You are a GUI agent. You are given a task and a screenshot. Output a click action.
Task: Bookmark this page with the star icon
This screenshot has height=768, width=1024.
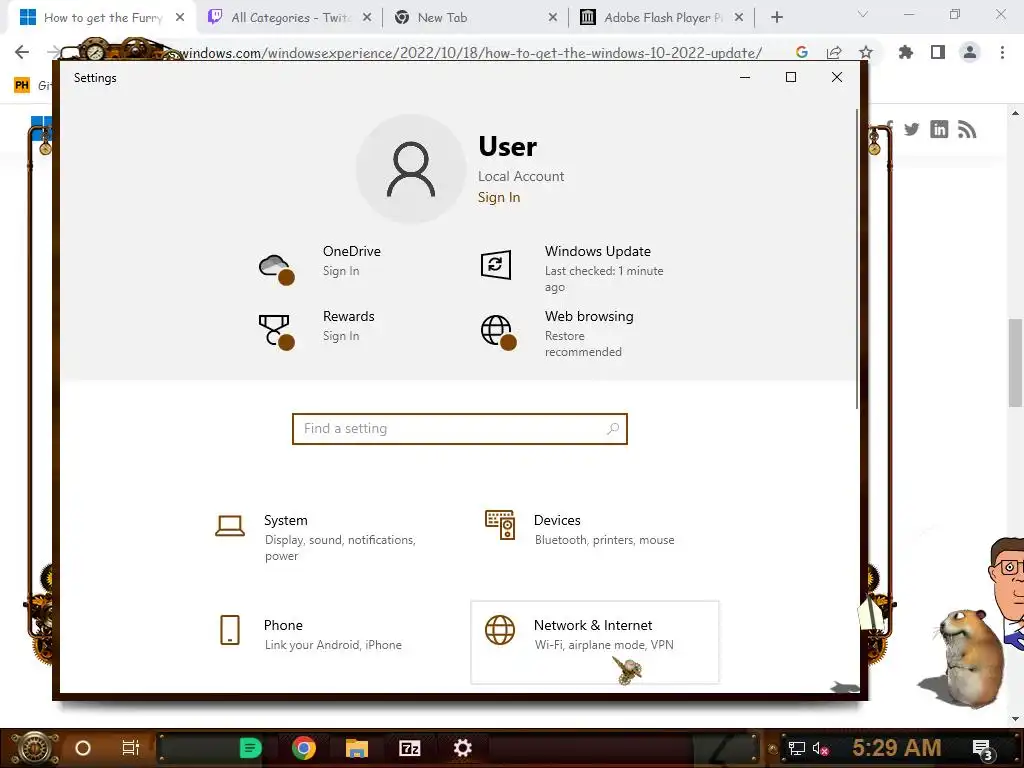pos(866,52)
